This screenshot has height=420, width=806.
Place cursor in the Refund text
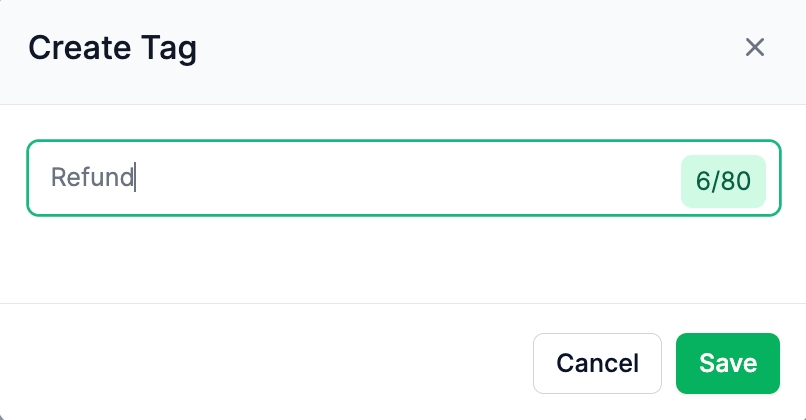(x=92, y=178)
